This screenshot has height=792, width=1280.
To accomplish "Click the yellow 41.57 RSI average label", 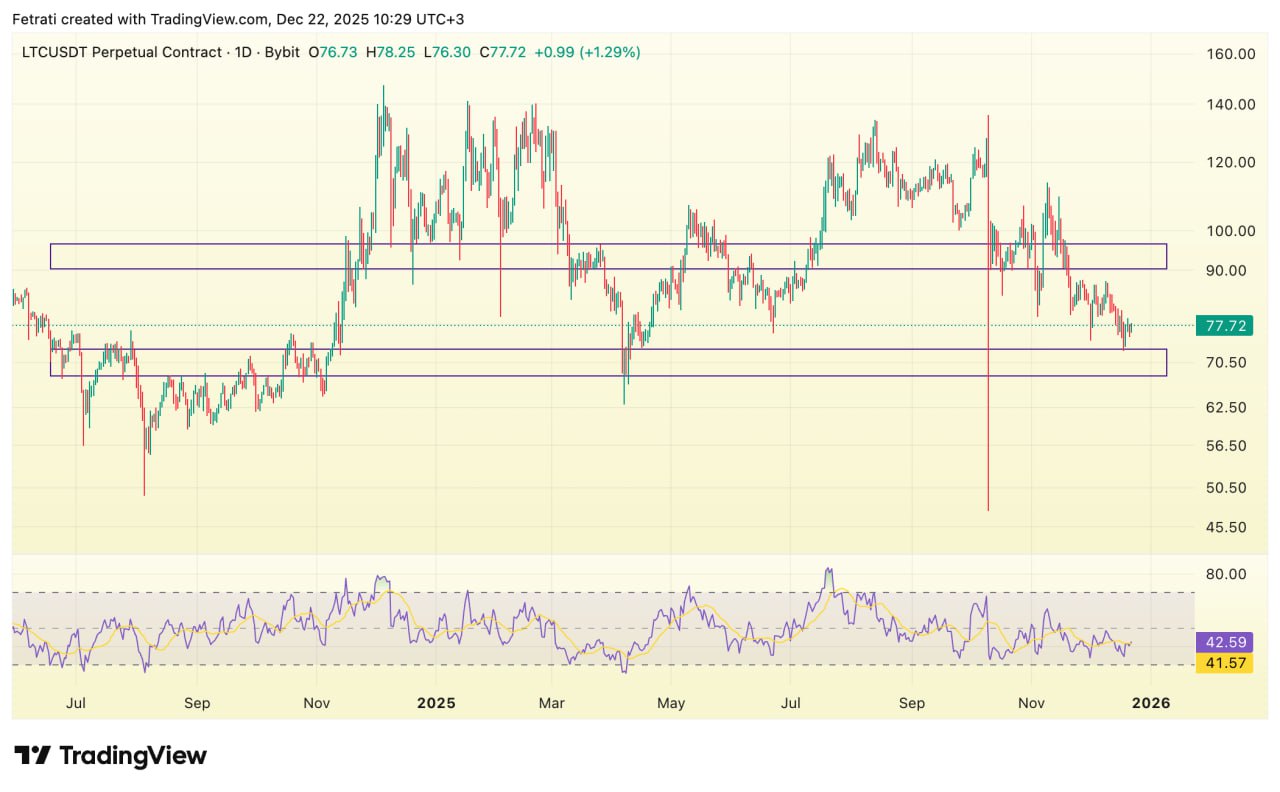I will pyautogui.click(x=1224, y=663).
